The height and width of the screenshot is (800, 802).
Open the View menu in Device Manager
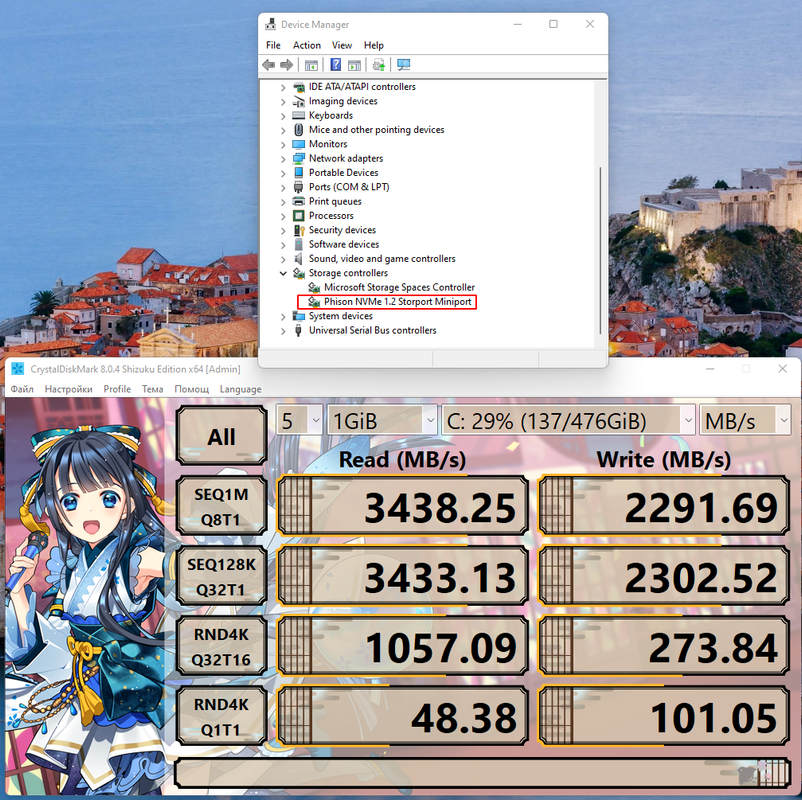[x=342, y=45]
